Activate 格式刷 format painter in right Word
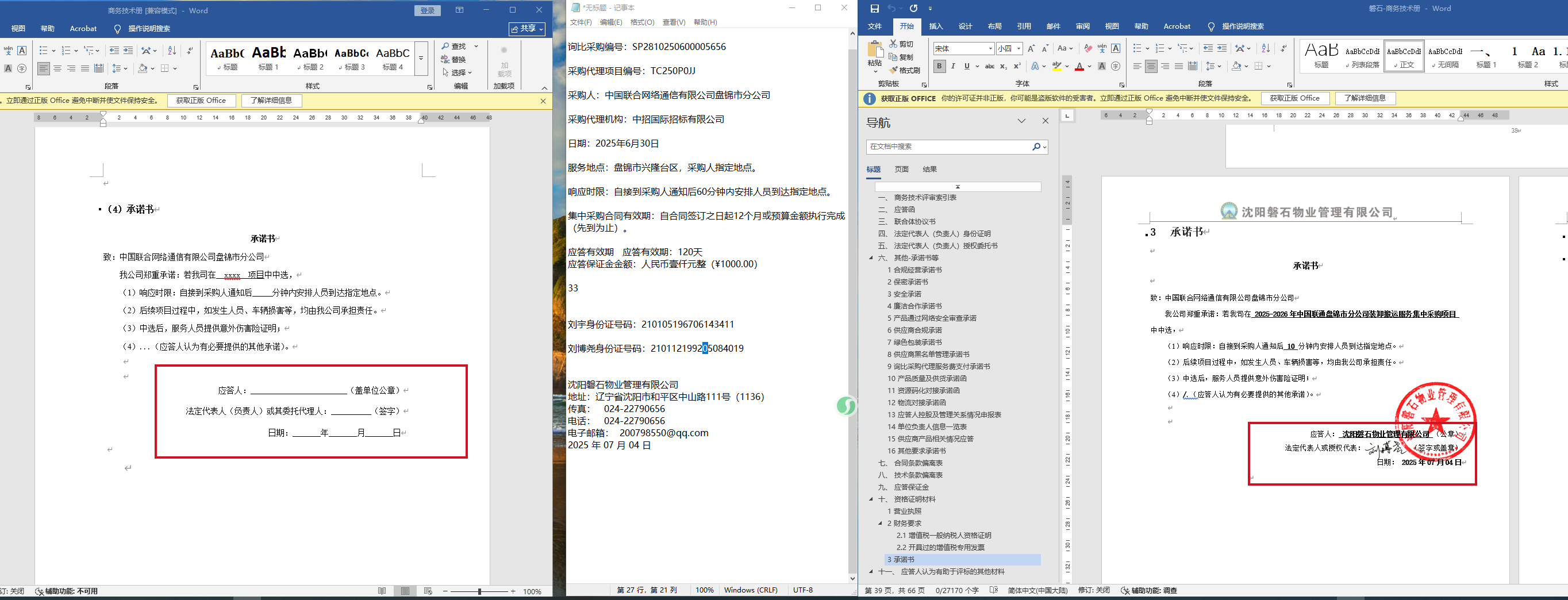Screen dimensions: 1568x600 click(x=905, y=71)
